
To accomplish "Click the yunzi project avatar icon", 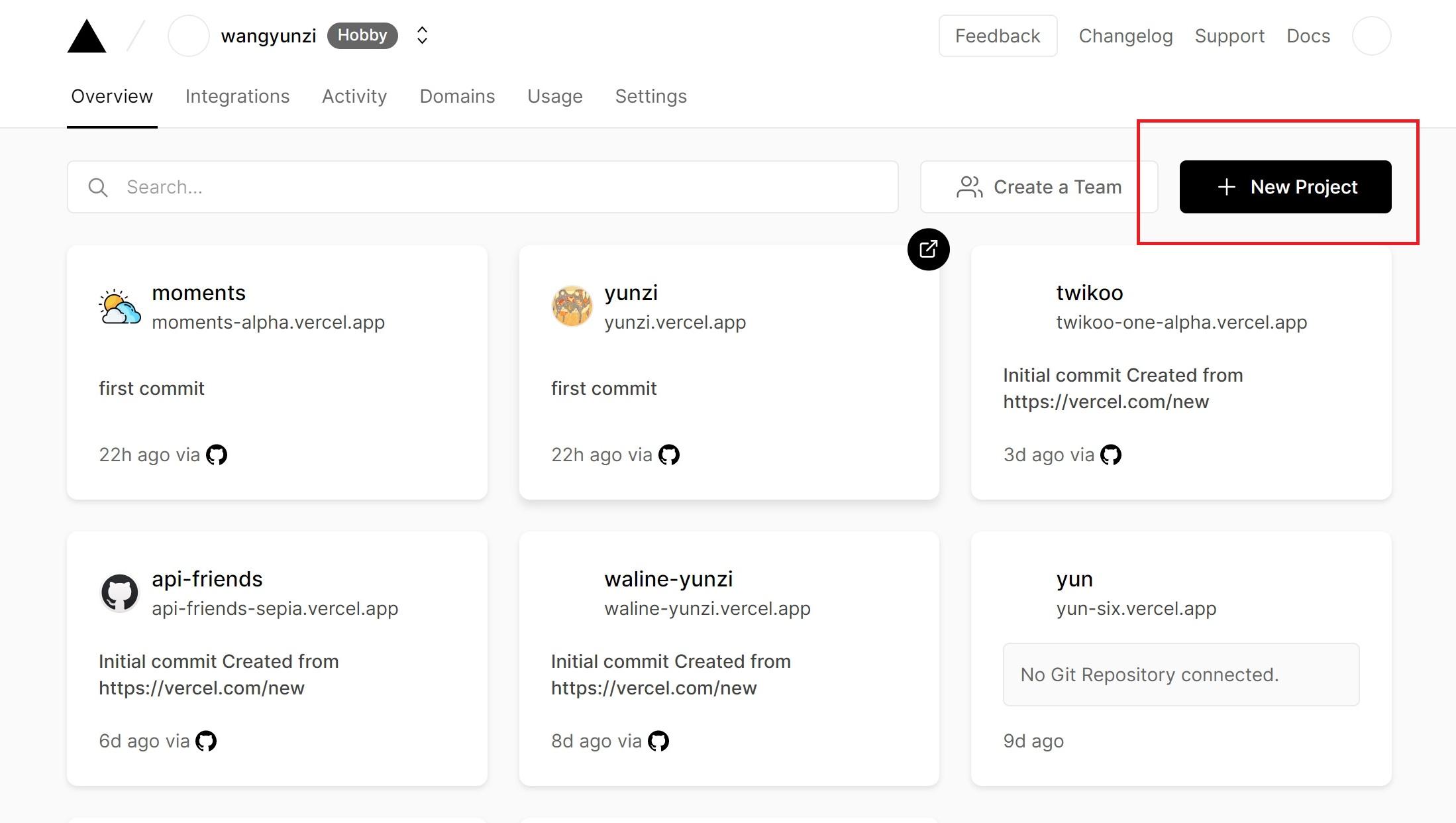I will [x=572, y=306].
